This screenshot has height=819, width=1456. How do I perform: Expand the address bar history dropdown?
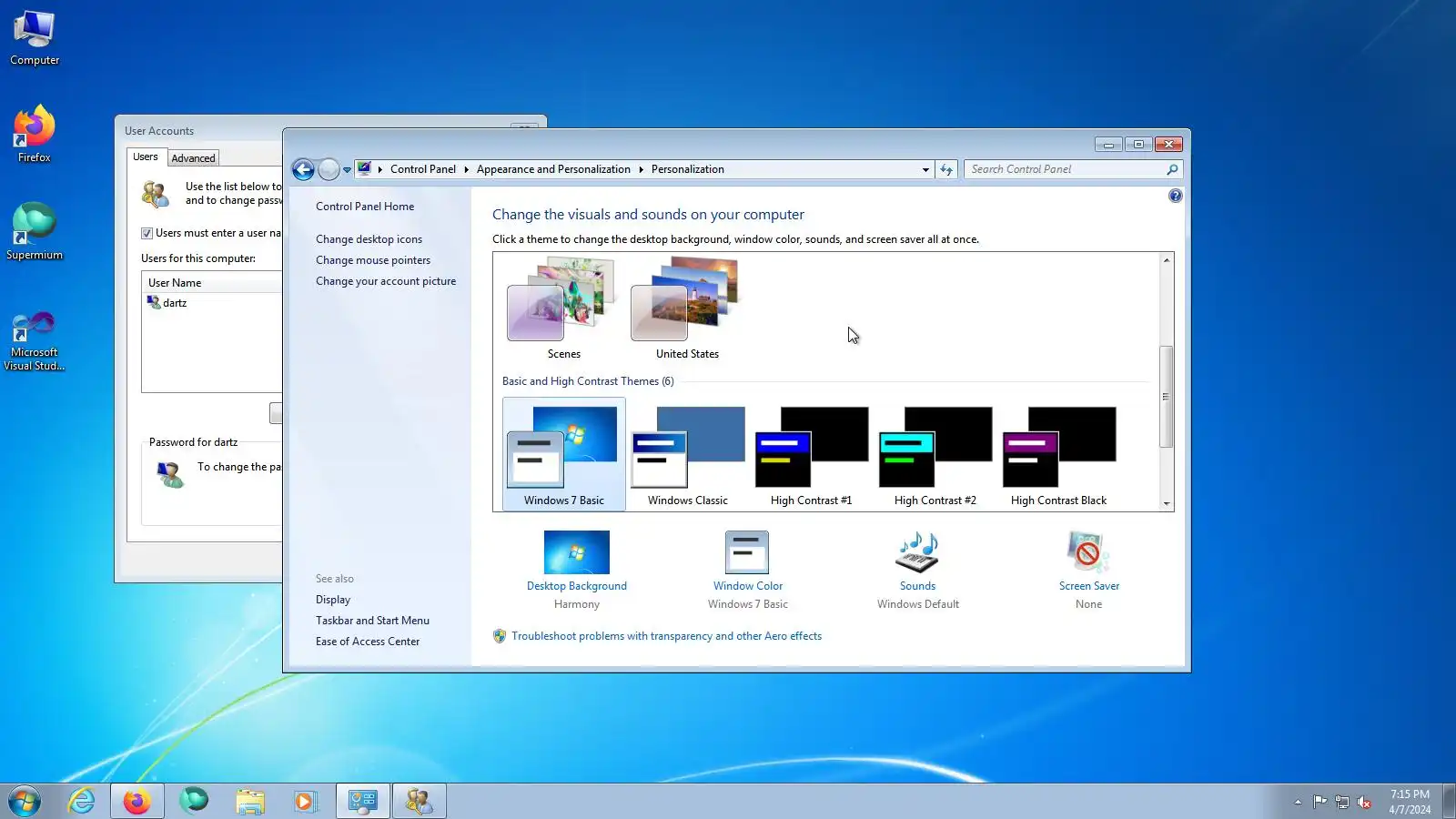[x=925, y=169]
